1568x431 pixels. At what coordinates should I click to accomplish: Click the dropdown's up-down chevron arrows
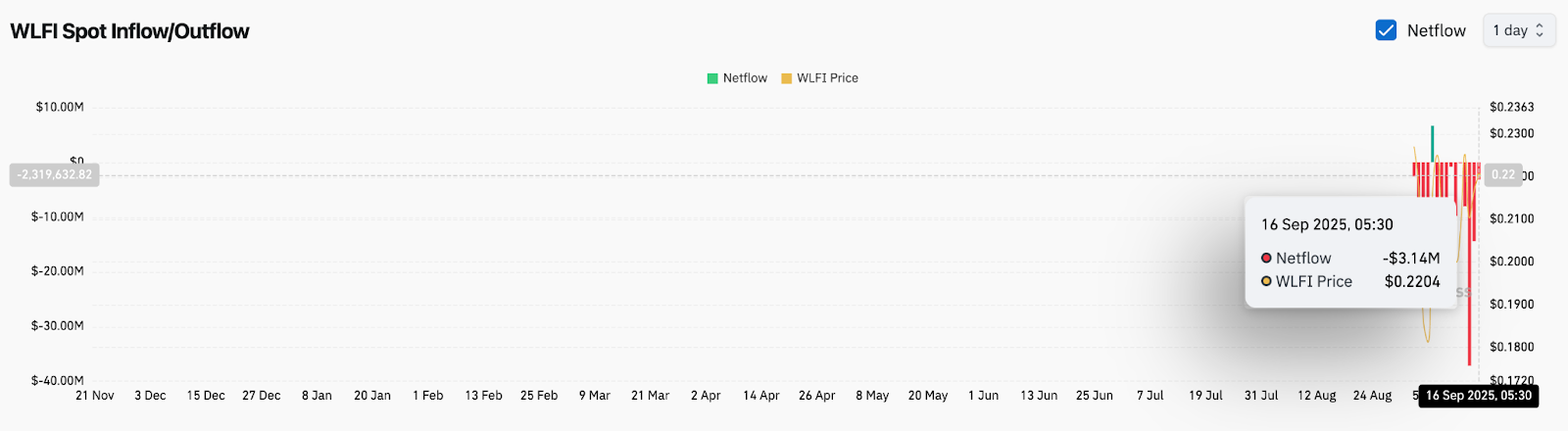point(1540,30)
